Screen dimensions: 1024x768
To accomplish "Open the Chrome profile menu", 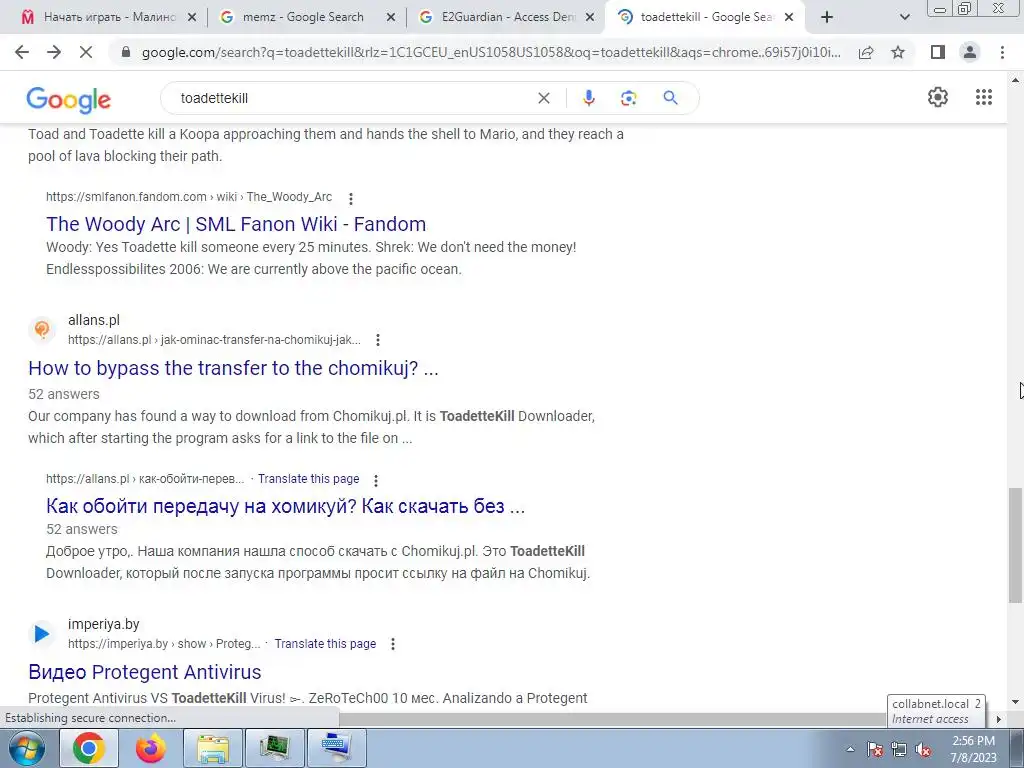I will coord(970,52).
